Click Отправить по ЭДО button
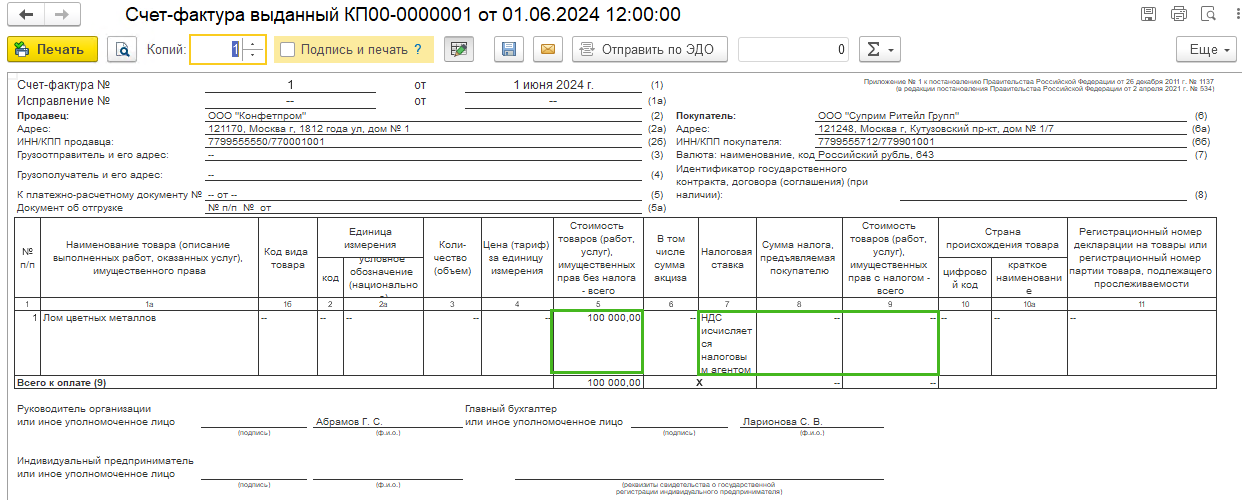1242x500 pixels. point(650,49)
